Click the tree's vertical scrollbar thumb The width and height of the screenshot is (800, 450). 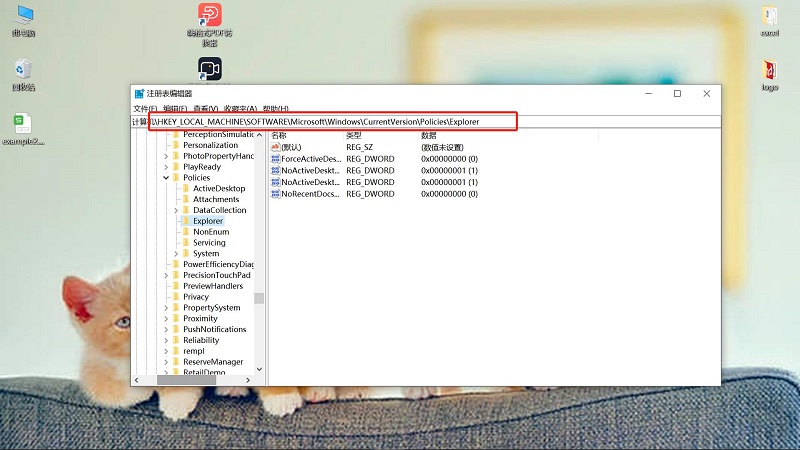259,298
